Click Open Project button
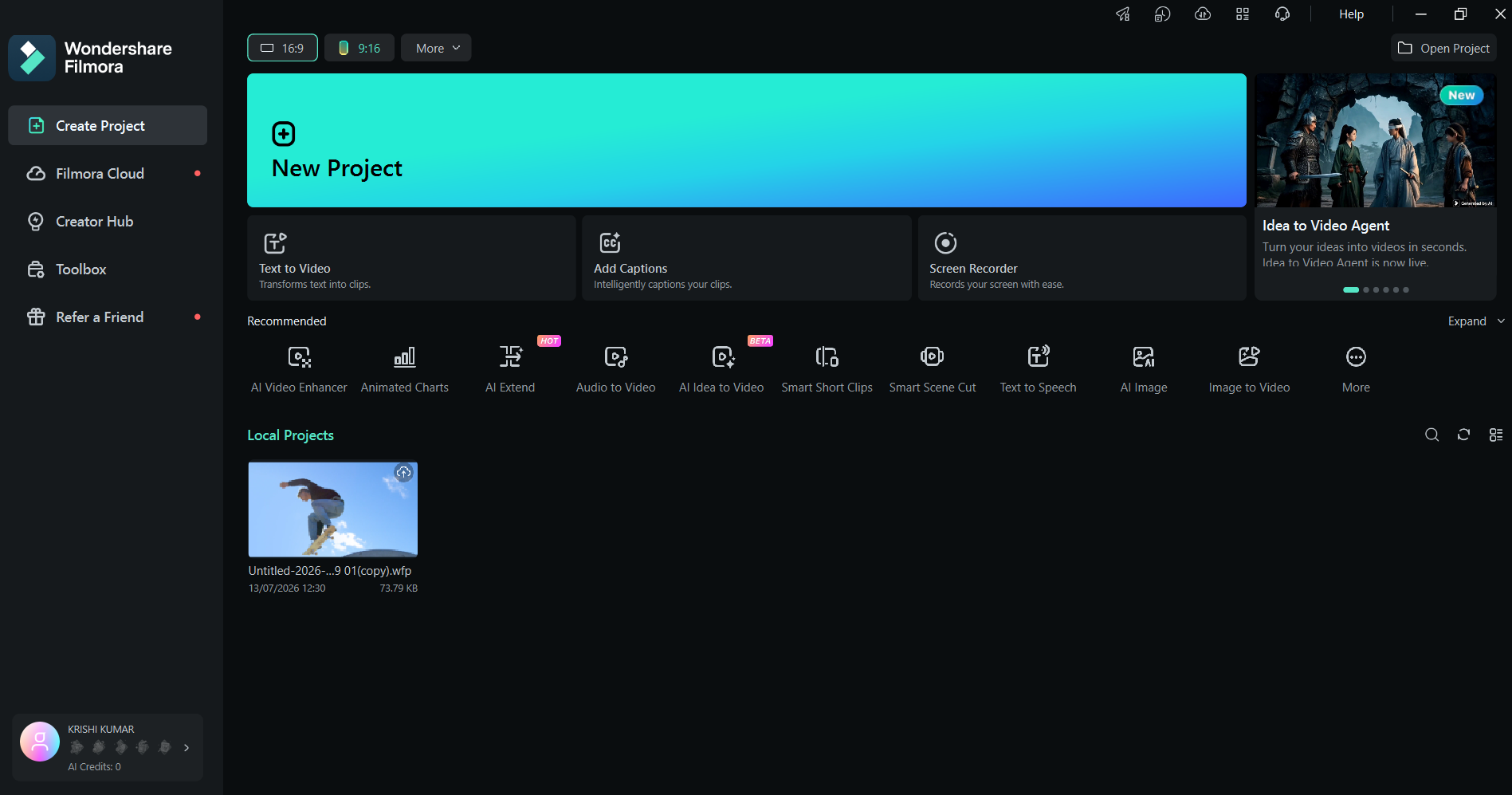 1444,48
